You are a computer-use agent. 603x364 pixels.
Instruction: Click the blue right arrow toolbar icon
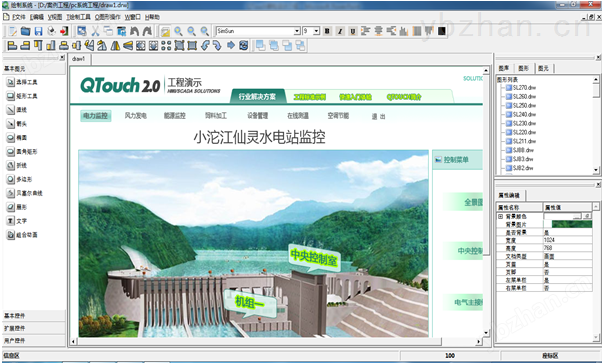(x=231, y=45)
